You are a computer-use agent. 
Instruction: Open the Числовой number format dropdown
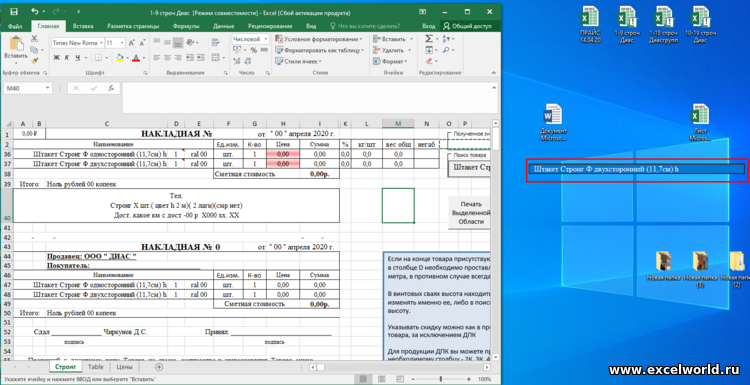[265, 39]
